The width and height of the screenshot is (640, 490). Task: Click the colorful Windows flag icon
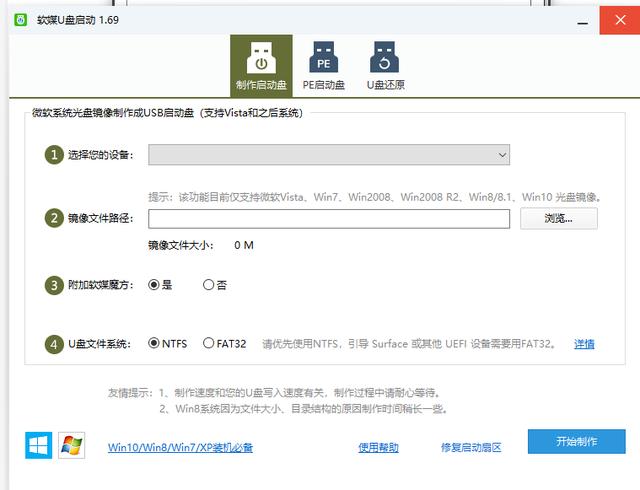pos(71,446)
